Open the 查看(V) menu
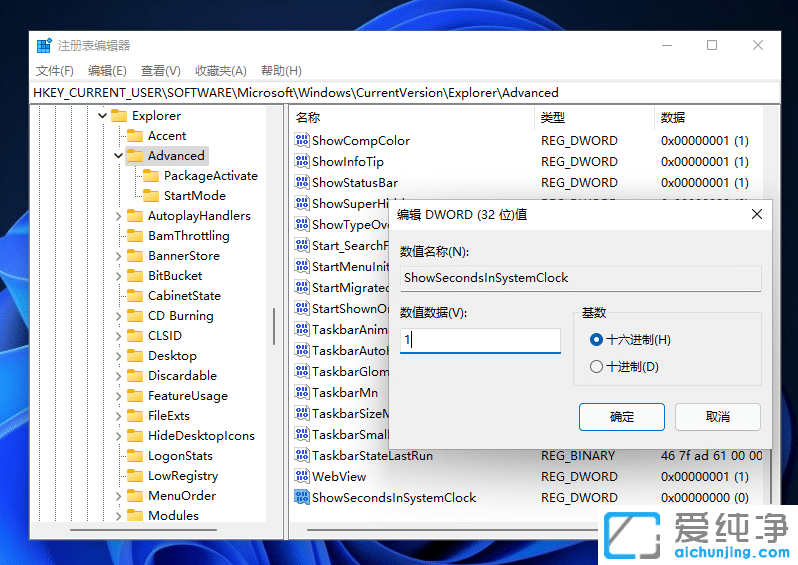Screen dimensions: 798x565 tap(161, 71)
